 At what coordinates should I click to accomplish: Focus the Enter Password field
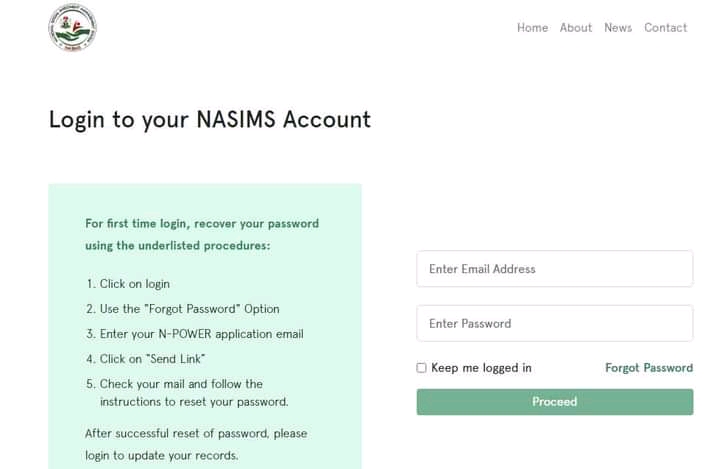pyautogui.click(x=555, y=323)
